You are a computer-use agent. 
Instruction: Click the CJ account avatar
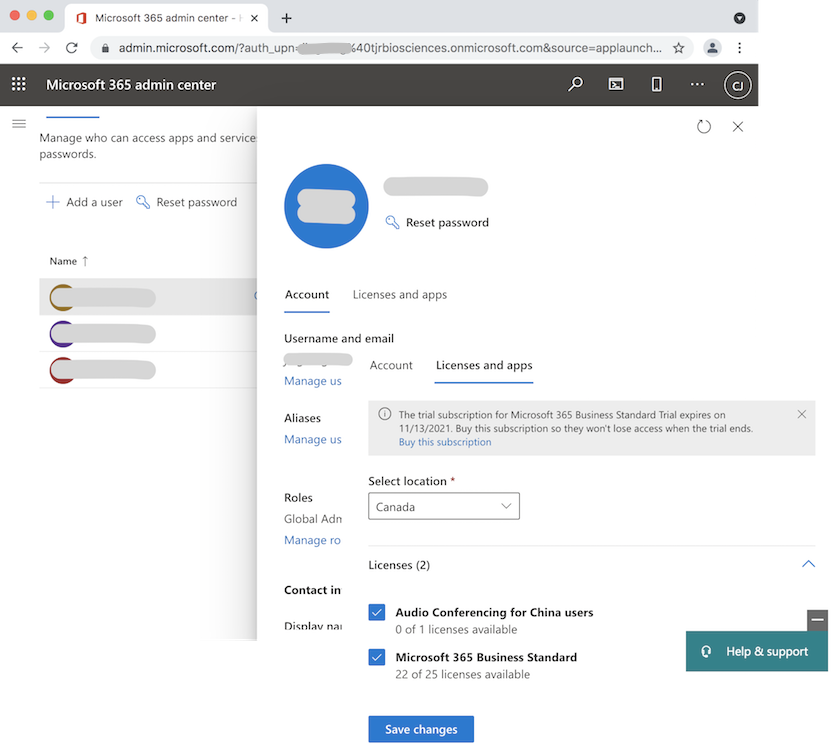point(737,85)
